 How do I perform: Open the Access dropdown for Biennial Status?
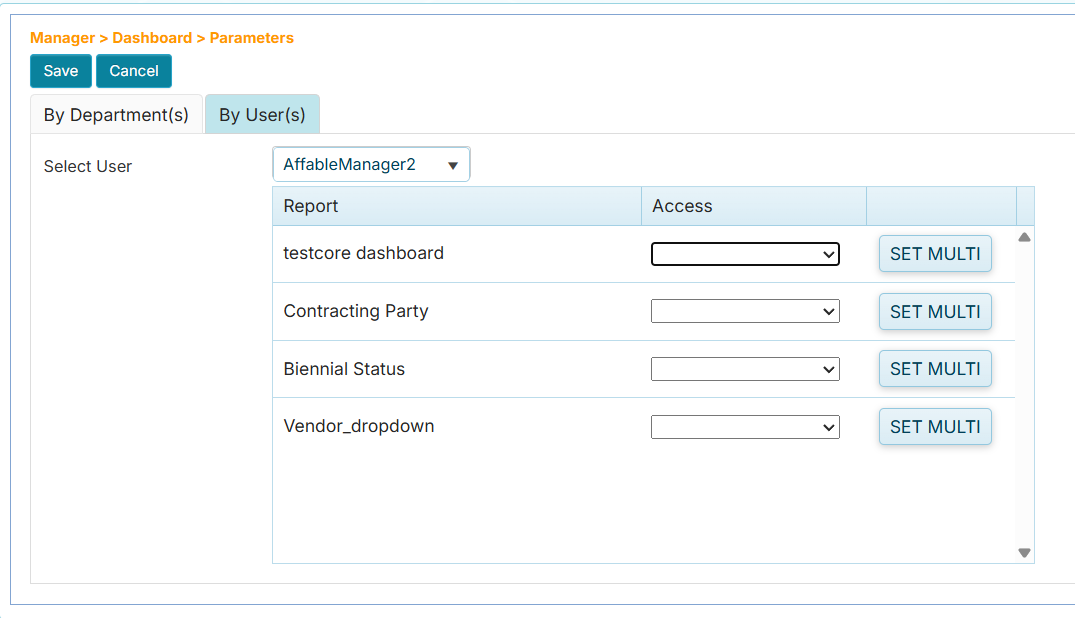click(744, 368)
